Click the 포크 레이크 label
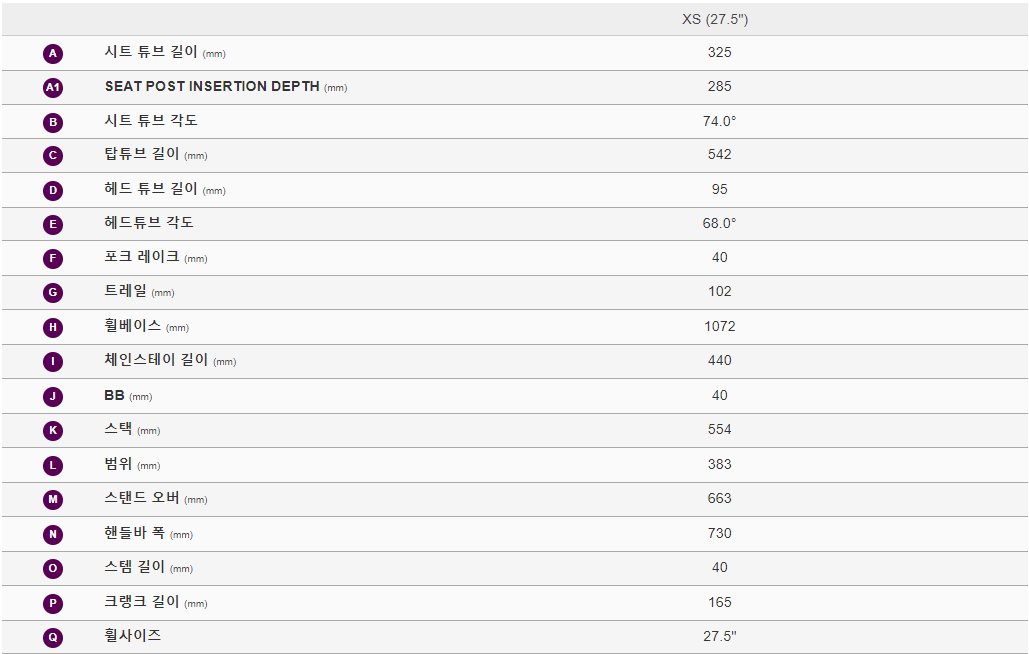1029x654 pixels. [x=142, y=256]
